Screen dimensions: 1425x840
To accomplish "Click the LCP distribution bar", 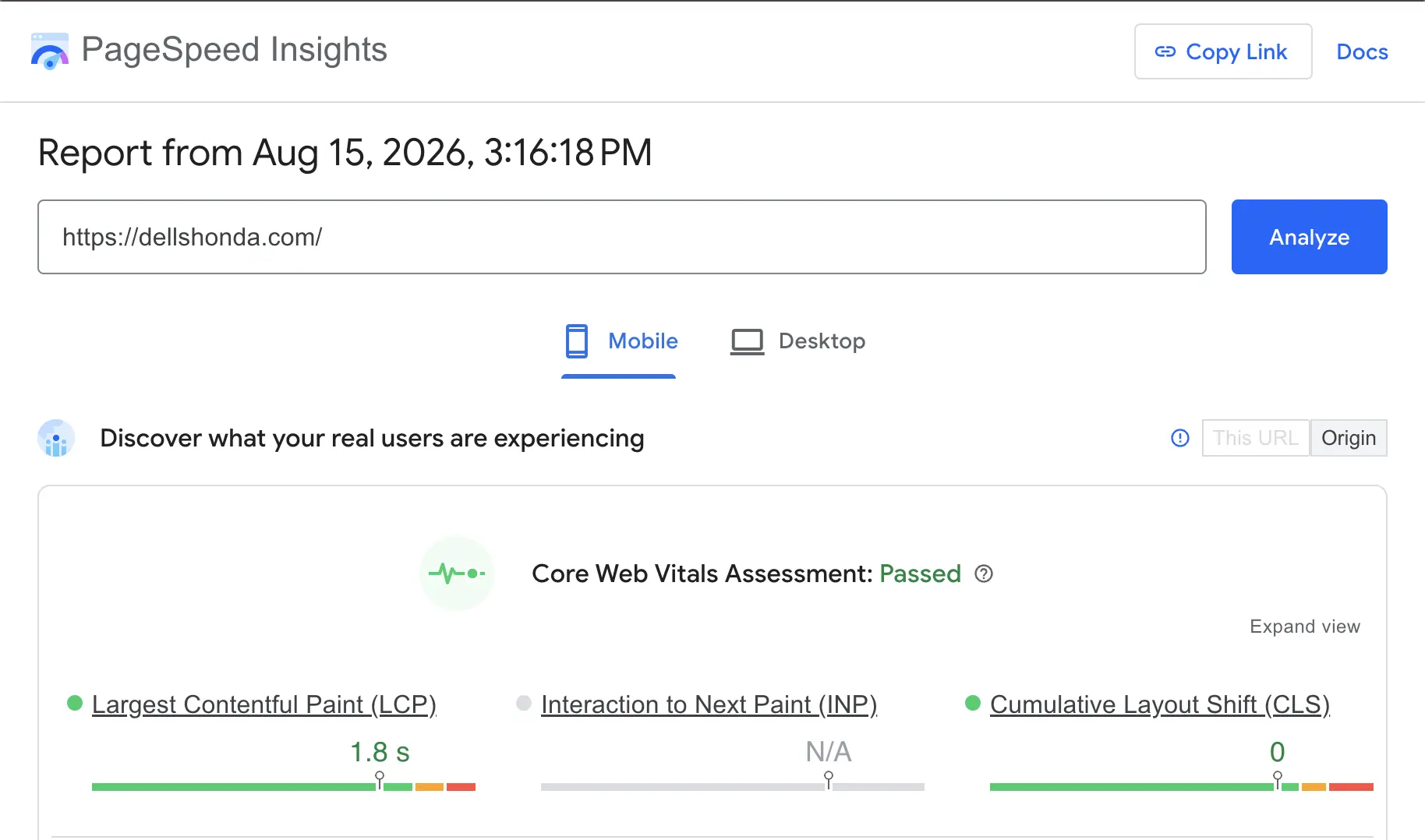I will tap(284, 787).
